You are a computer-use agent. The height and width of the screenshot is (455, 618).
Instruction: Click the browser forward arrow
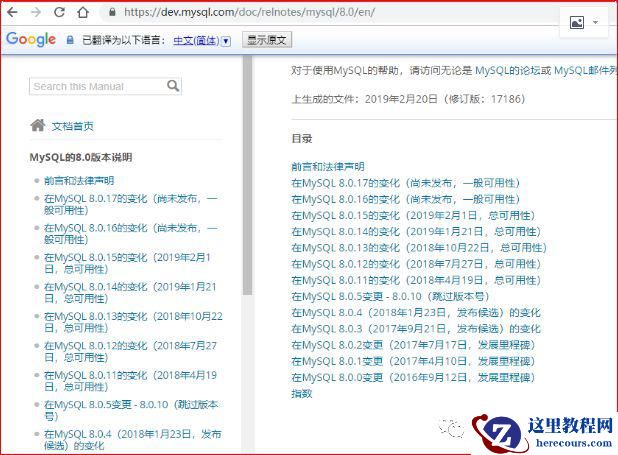point(36,12)
